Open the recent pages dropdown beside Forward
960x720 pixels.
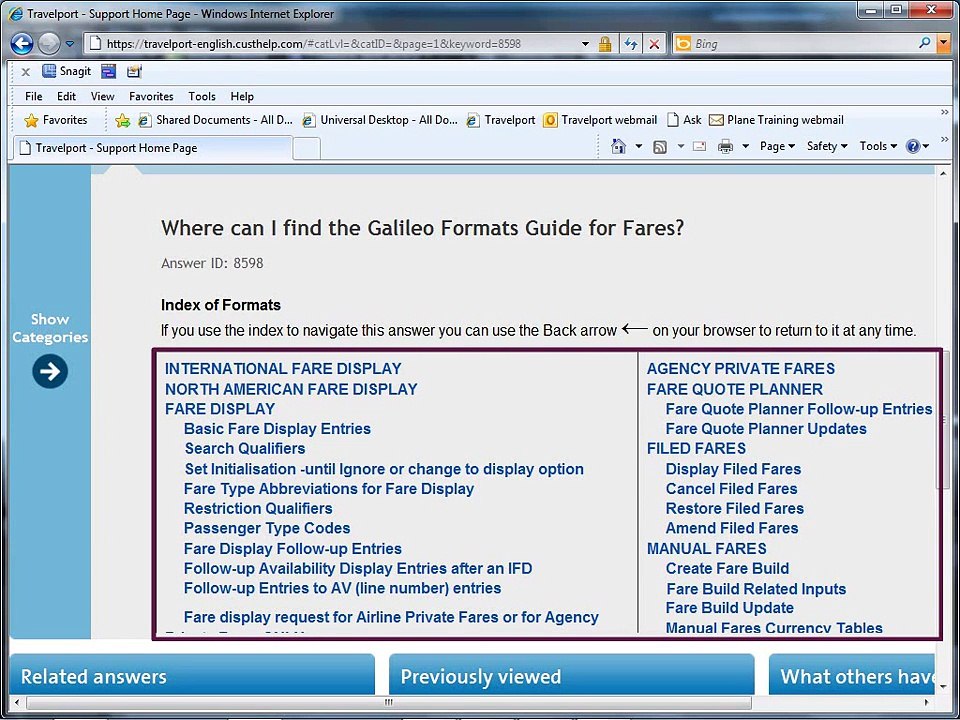[70, 44]
